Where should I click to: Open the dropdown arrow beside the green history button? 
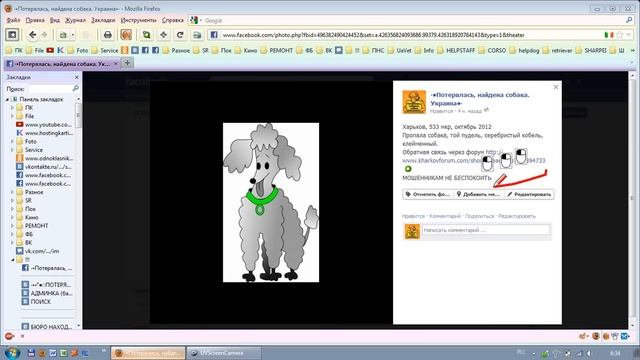point(72,35)
